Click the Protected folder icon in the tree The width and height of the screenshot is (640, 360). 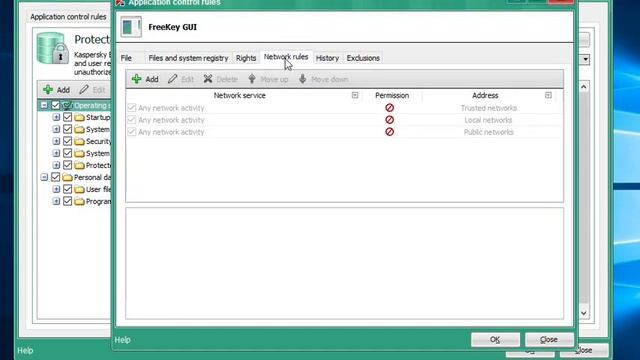point(80,166)
